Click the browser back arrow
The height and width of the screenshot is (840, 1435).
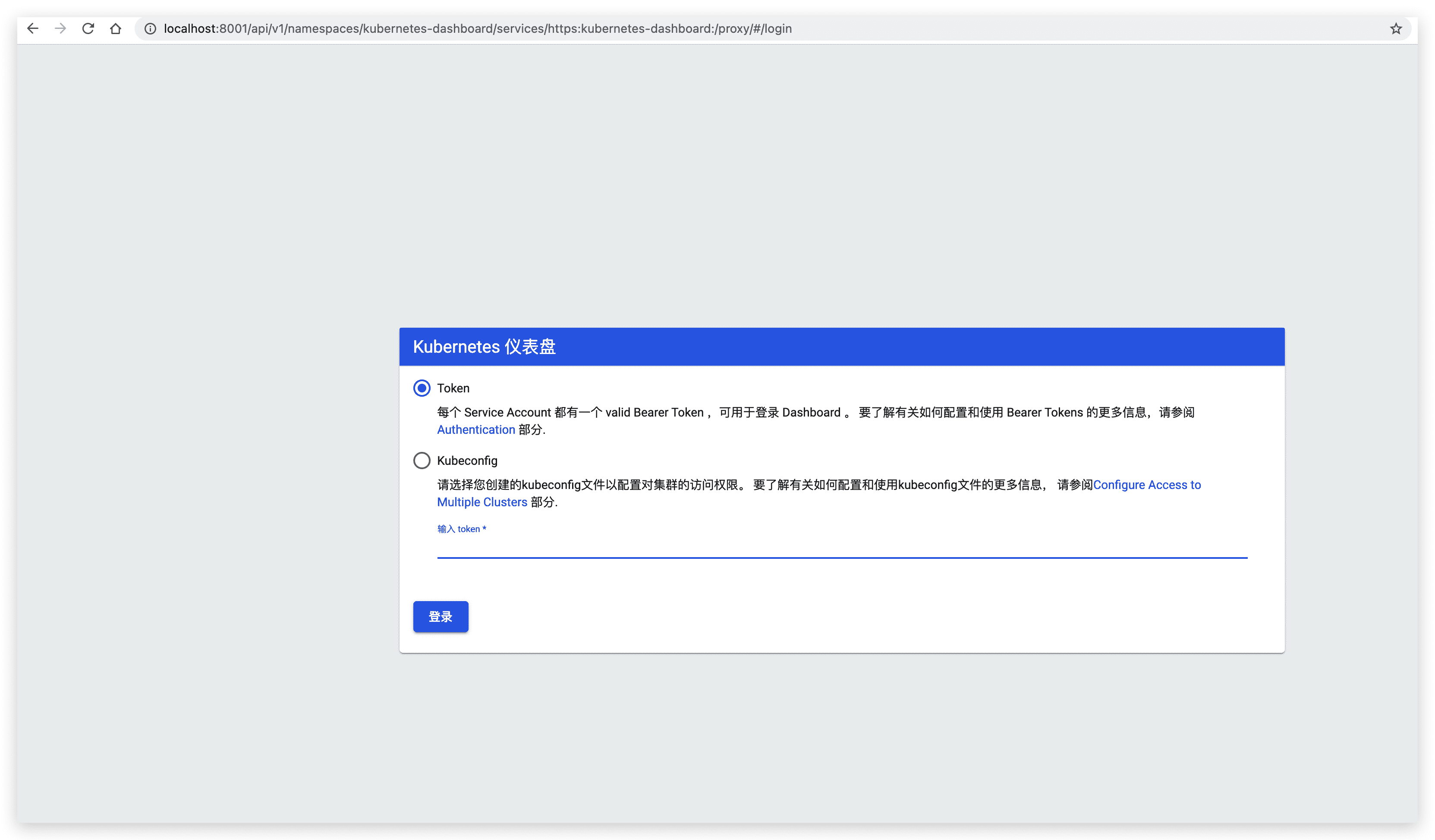click(x=32, y=28)
